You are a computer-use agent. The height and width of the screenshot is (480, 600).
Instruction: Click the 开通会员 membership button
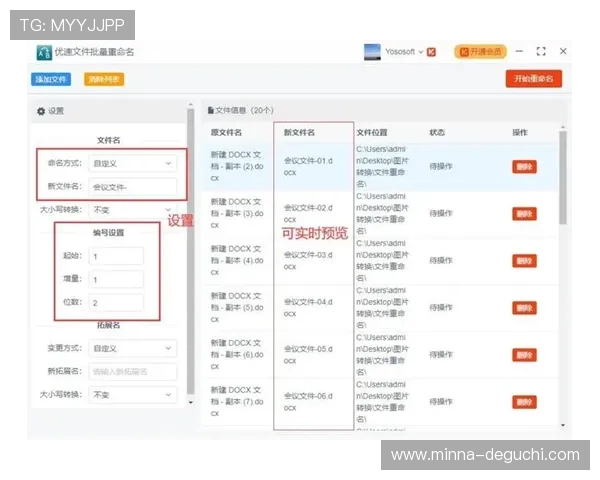coord(481,52)
